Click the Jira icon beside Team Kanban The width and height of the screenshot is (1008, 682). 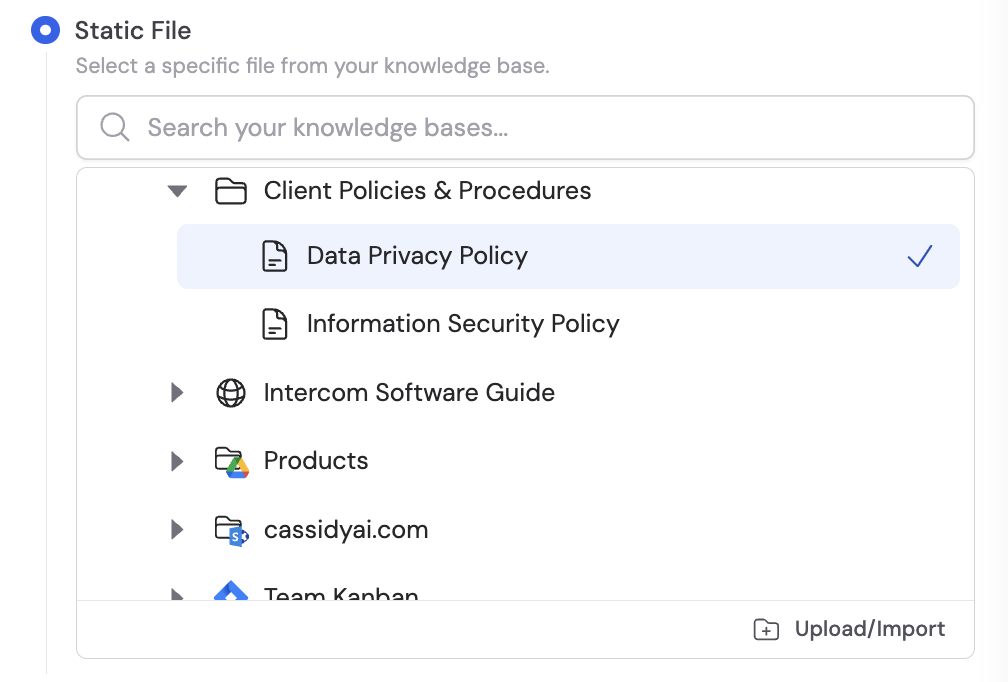(x=231, y=594)
